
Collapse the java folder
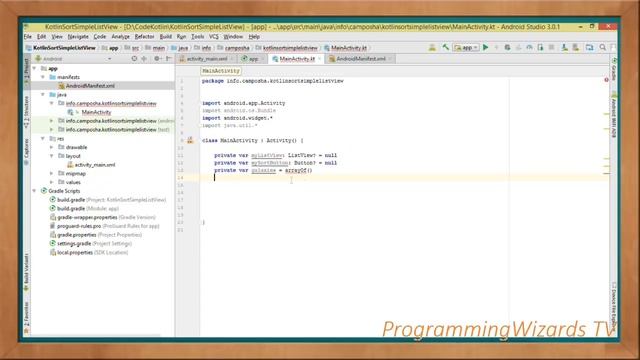(x=43, y=95)
